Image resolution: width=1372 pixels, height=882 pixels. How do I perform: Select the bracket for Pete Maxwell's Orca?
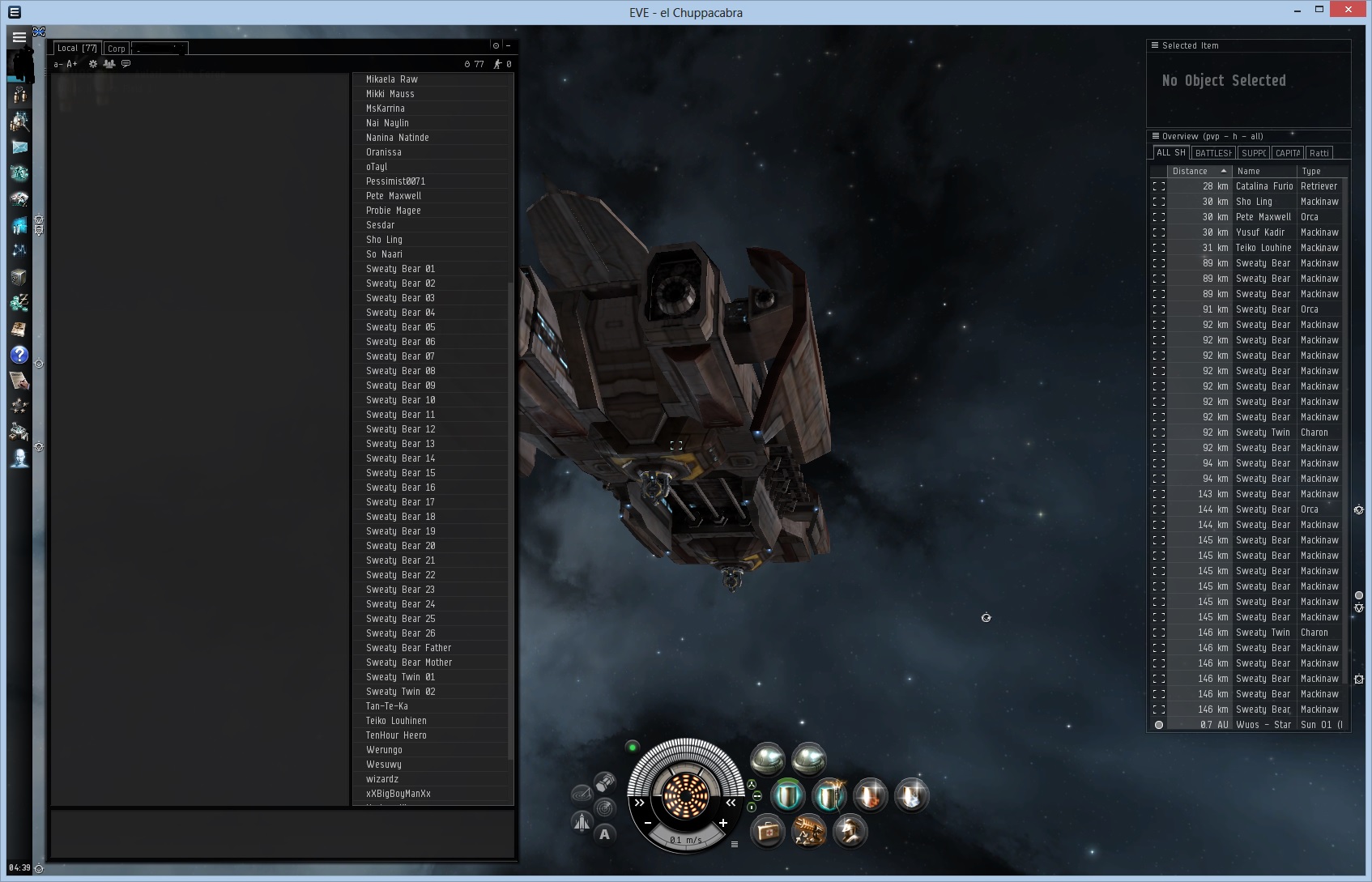(1159, 217)
